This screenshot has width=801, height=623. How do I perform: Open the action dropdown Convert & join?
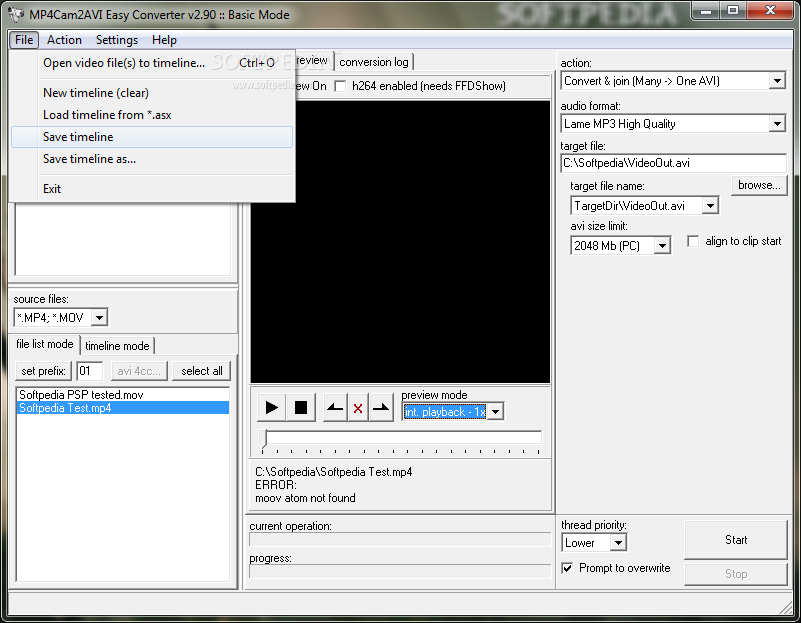point(777,81)
